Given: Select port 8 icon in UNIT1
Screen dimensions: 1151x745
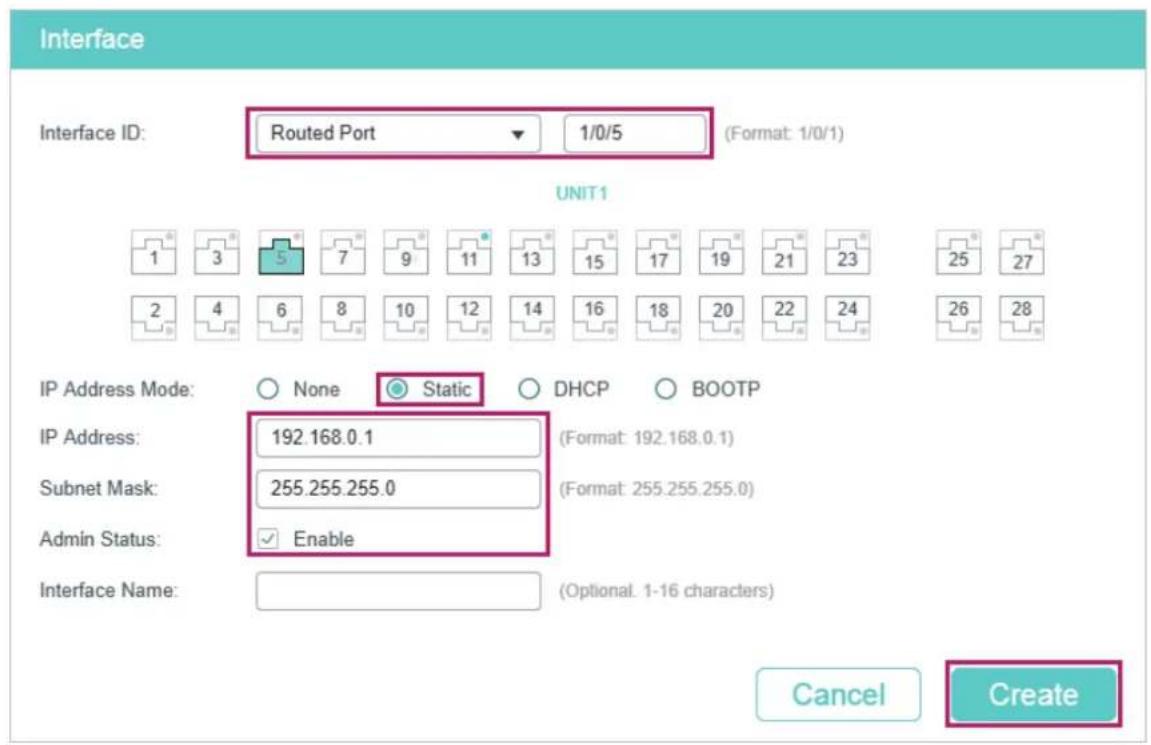Looking at the screenshot, I should tap(343, 318).
